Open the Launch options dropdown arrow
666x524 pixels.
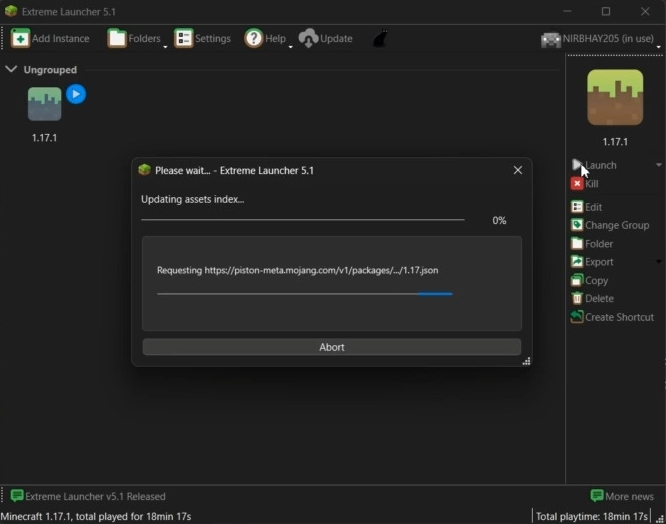[x=659, y=165]
